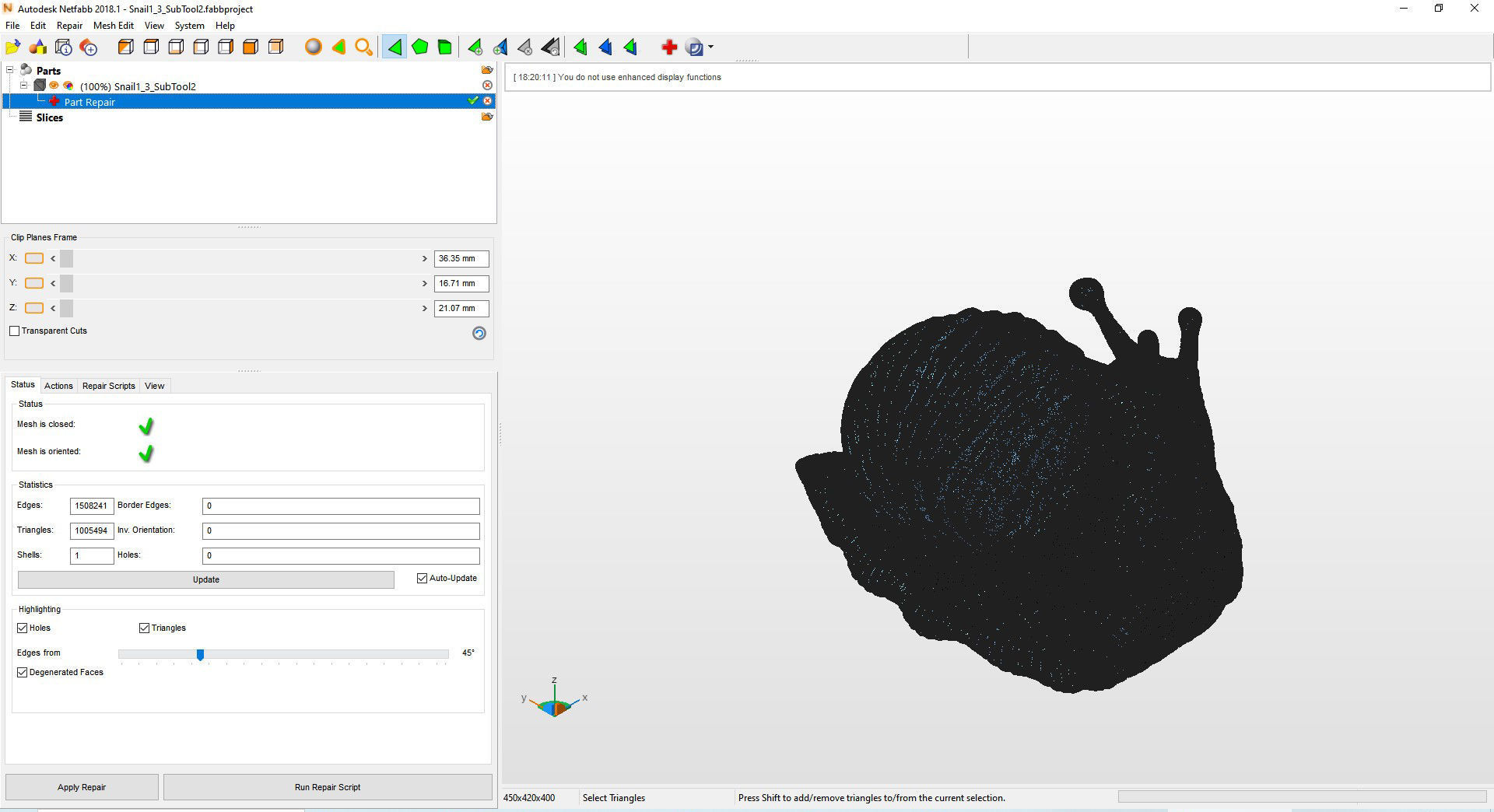
Task: Activate the Select Surfaces green pentagon tool
Action: click(420, 47)
